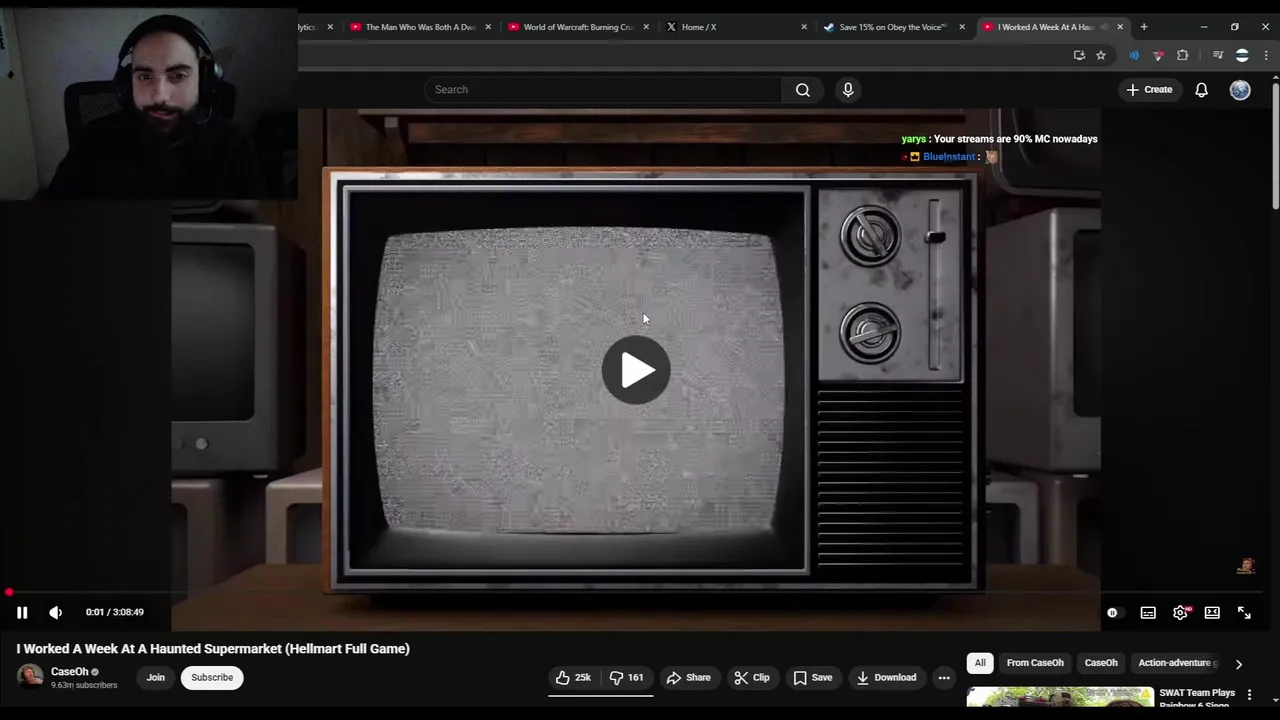Switch to The Man Who Was Both tab
Viewport: 1280px width, 720px height.
pos(420,27)
